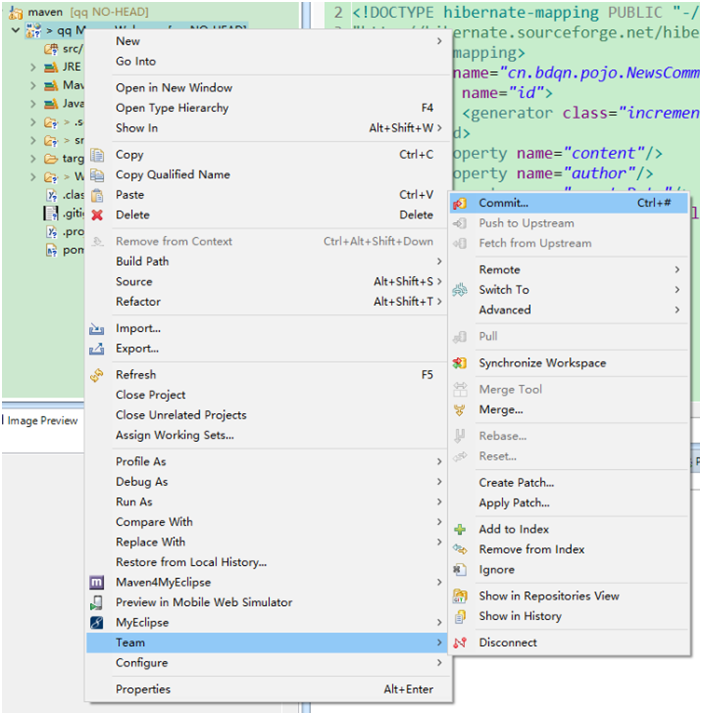Screen dimensions: 702x715
Task: Click the Refresh icon
Action: (97, 375)
